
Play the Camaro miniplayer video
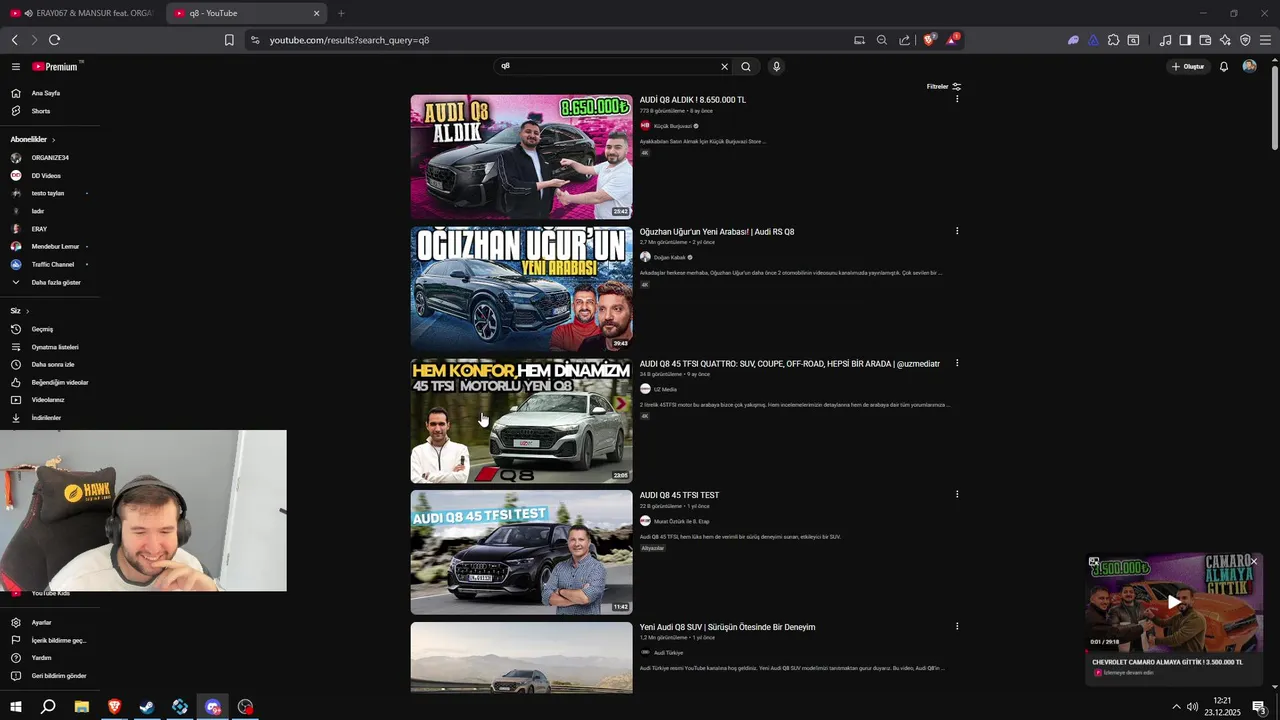click(x=1174, y=602)
